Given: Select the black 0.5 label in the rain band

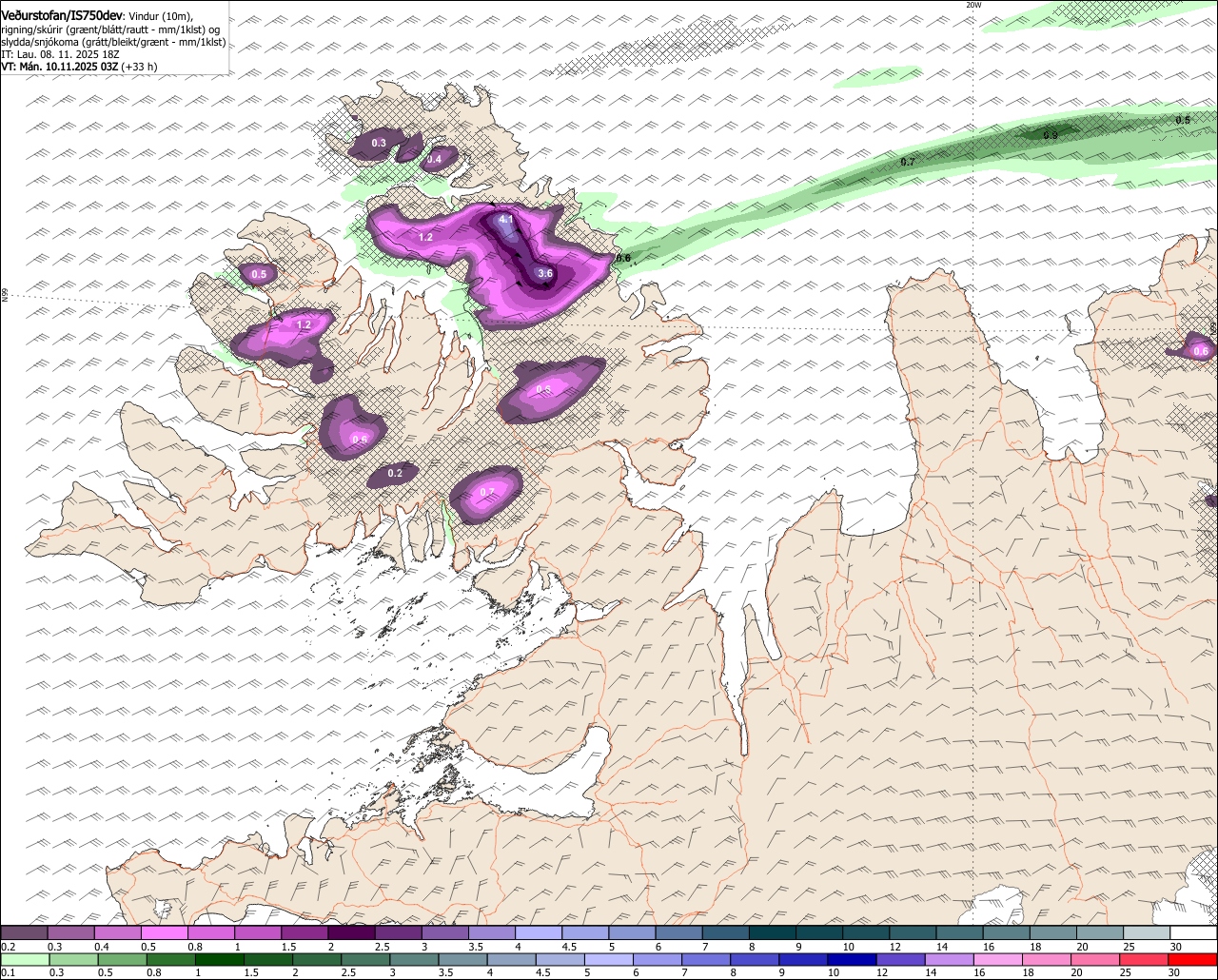Looking at the screenshot, I should coord(1183,120).
